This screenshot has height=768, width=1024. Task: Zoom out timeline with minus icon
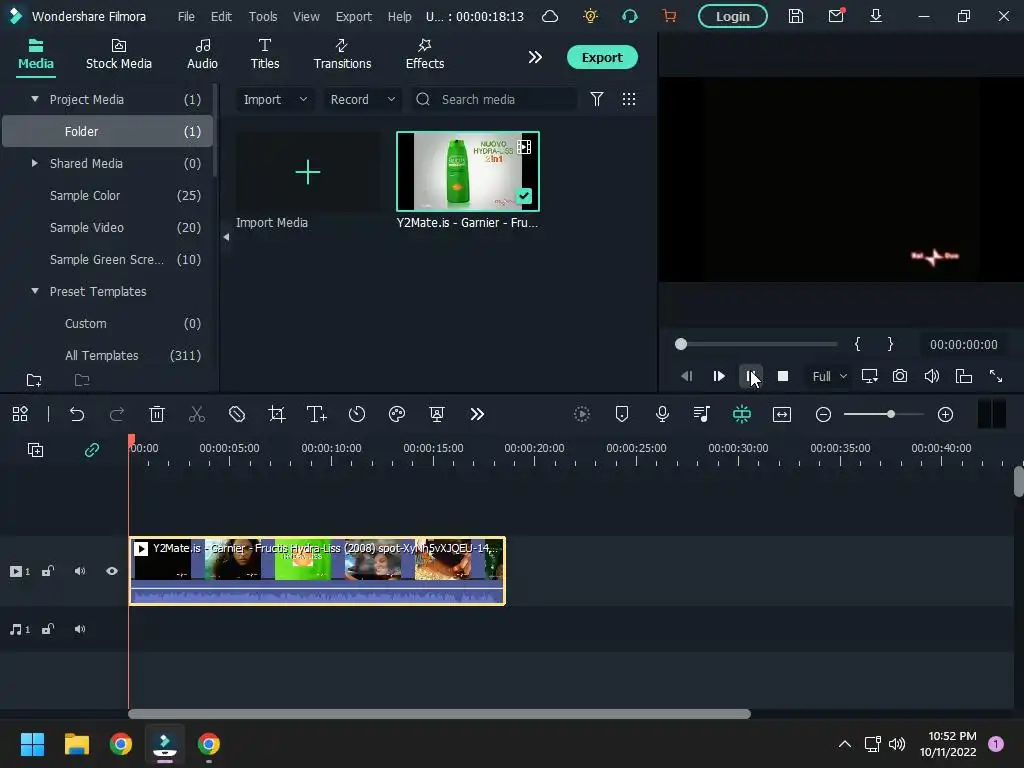click(x=824, y=414)
